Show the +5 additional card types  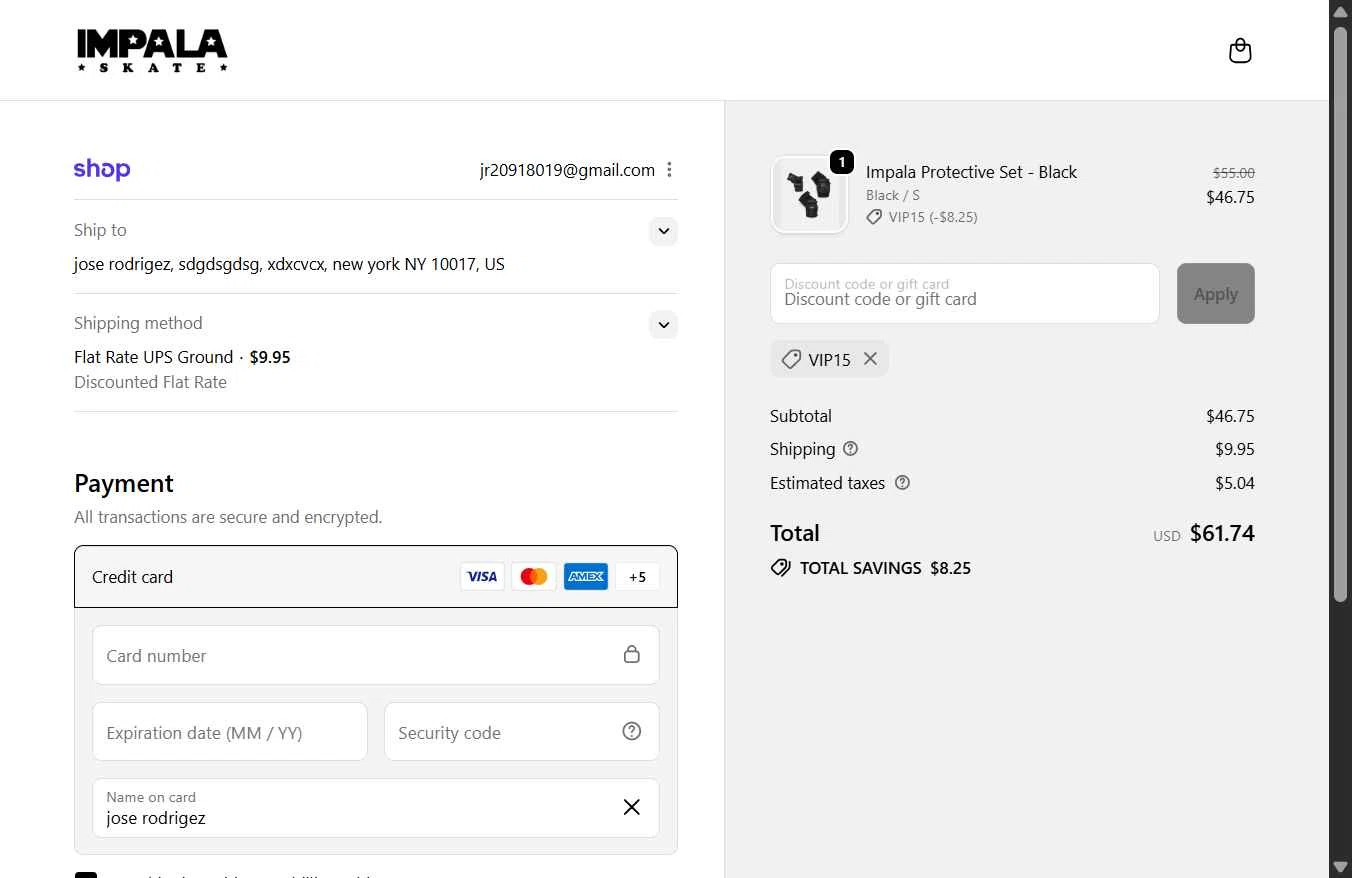click(x=637, y=577)
